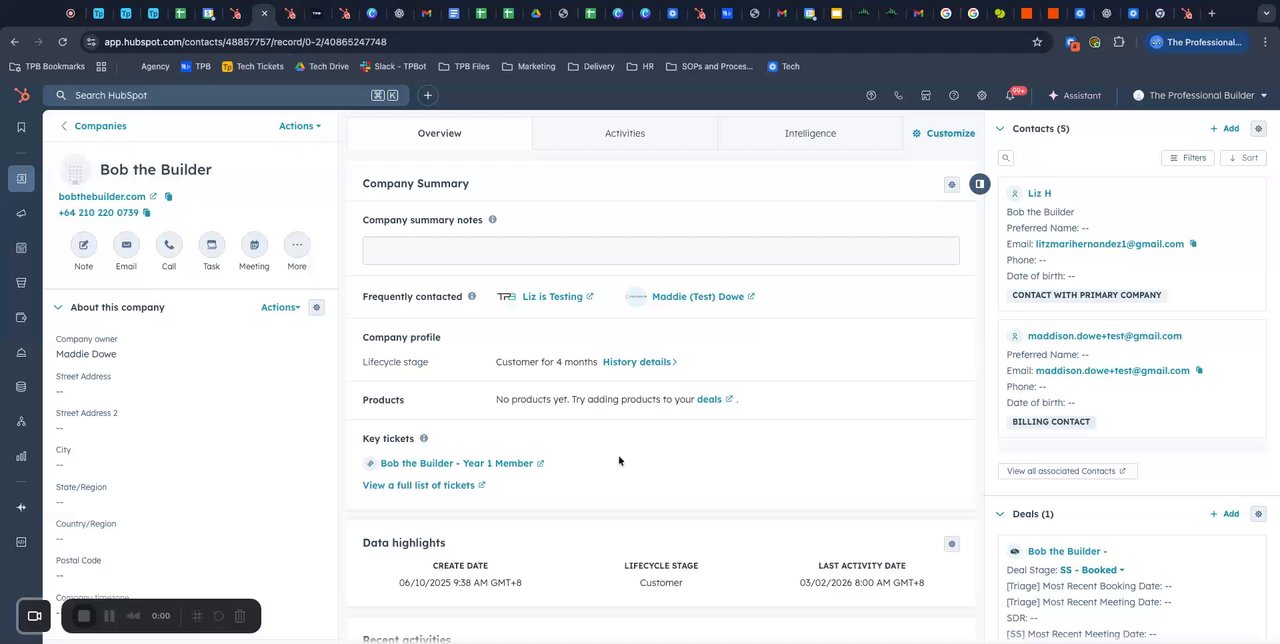Copy Liz H's email address
This screenshot has height=644, width=1280.
(1193, 244)
